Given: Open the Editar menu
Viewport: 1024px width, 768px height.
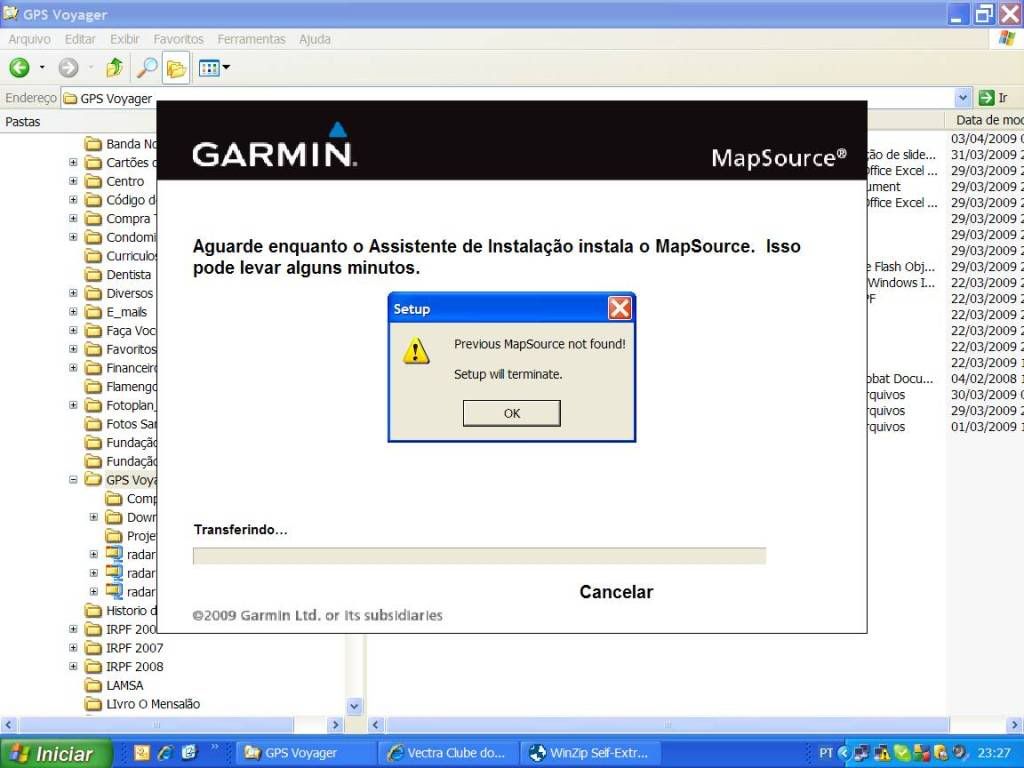Looking at the screenshot, I should click(x=80, y=39).
